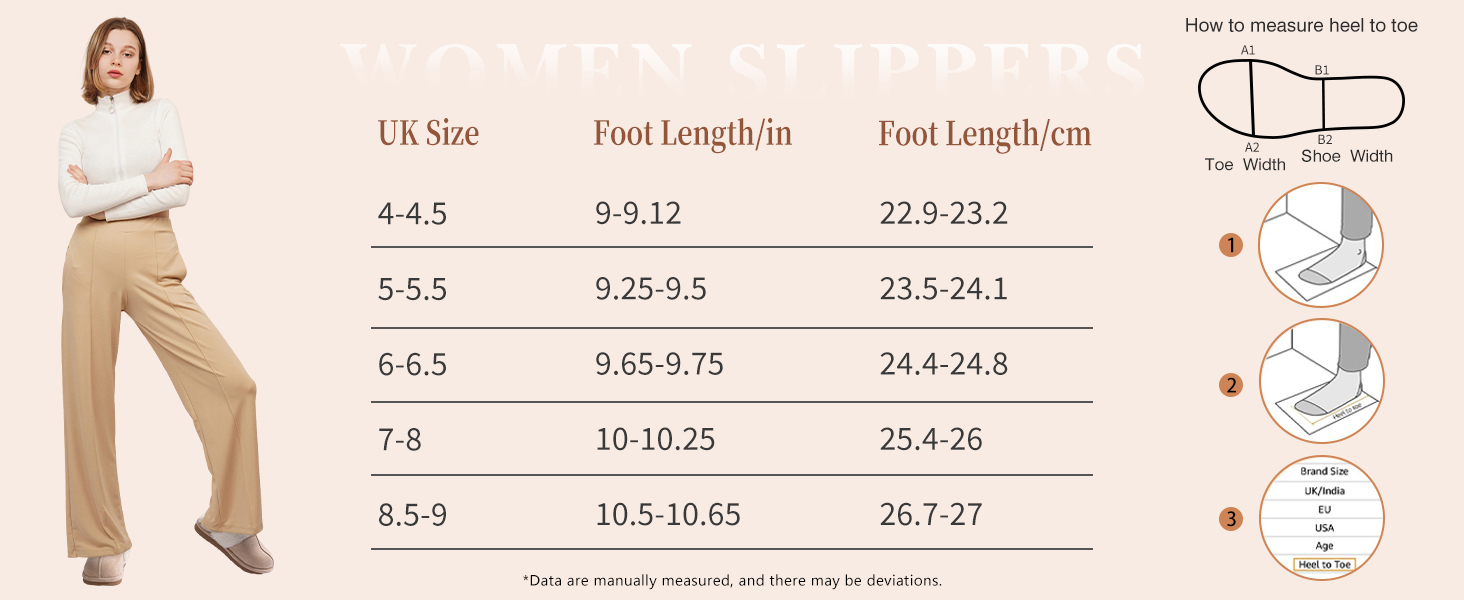Click the Foot Length/cm column header
Image resolution: width=1464 pixels, height=600 pixels.
[x=984, y=134]
